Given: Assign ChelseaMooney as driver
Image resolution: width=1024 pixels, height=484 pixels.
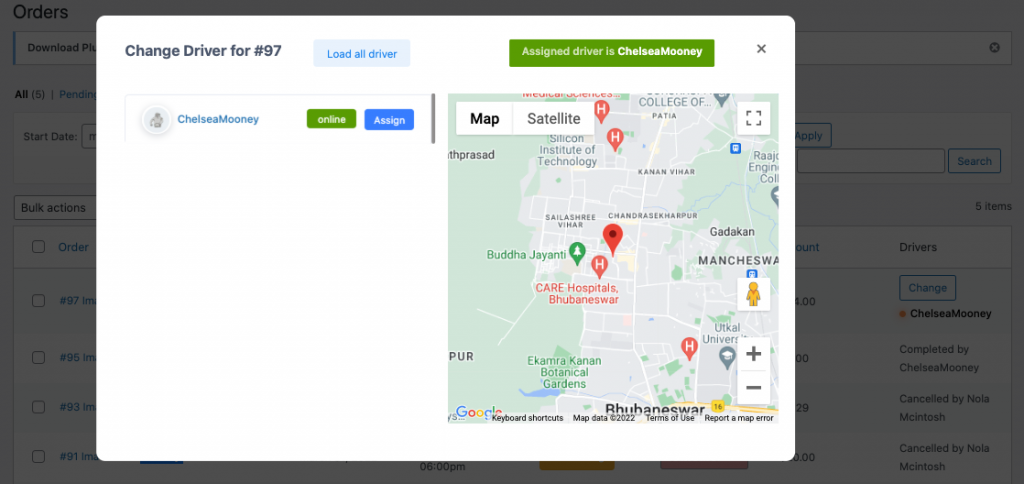Looking at the screenshot, I should (x=389, y=120).
